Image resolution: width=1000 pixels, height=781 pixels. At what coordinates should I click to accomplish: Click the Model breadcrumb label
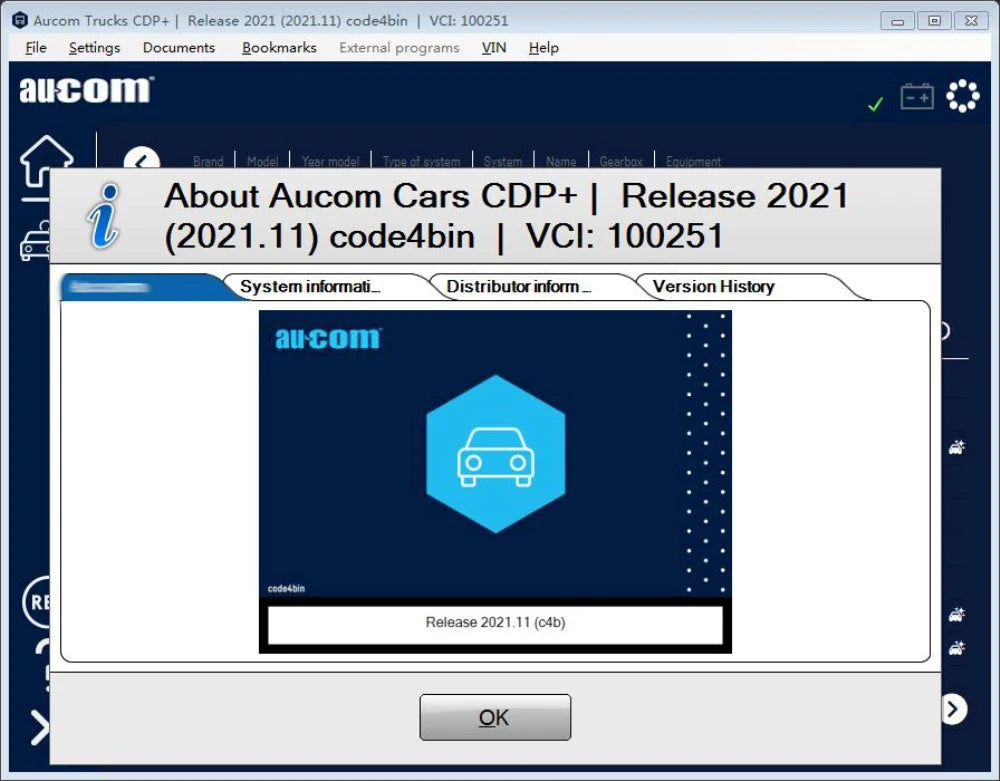(x=263, y=161)
